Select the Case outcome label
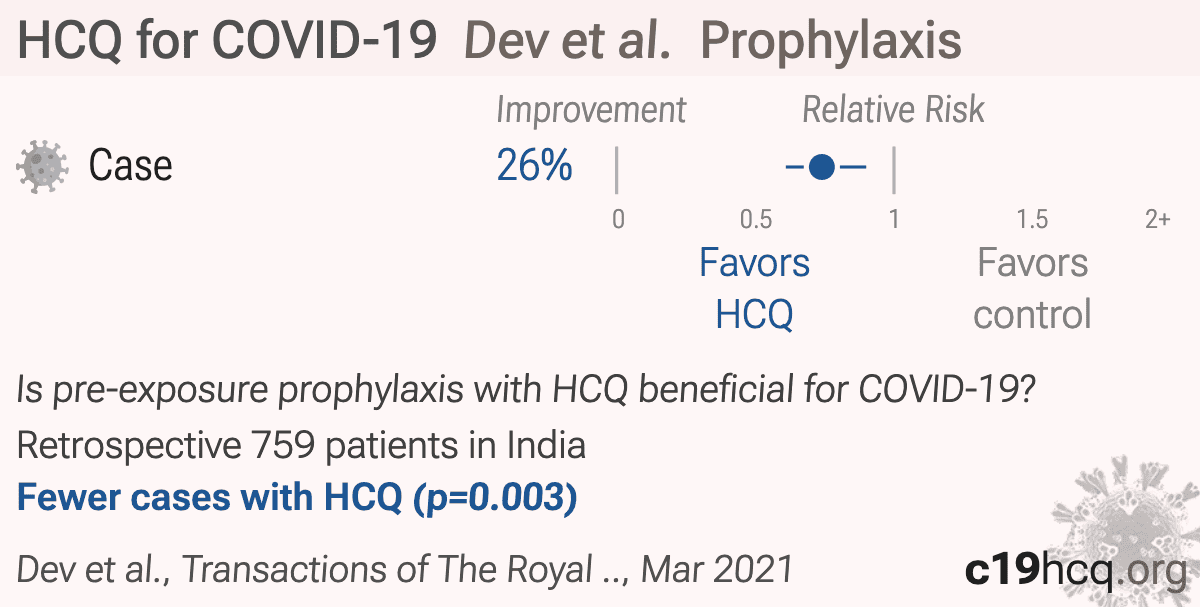Viewport: 1200px width, 607px height. coord(130,166)
